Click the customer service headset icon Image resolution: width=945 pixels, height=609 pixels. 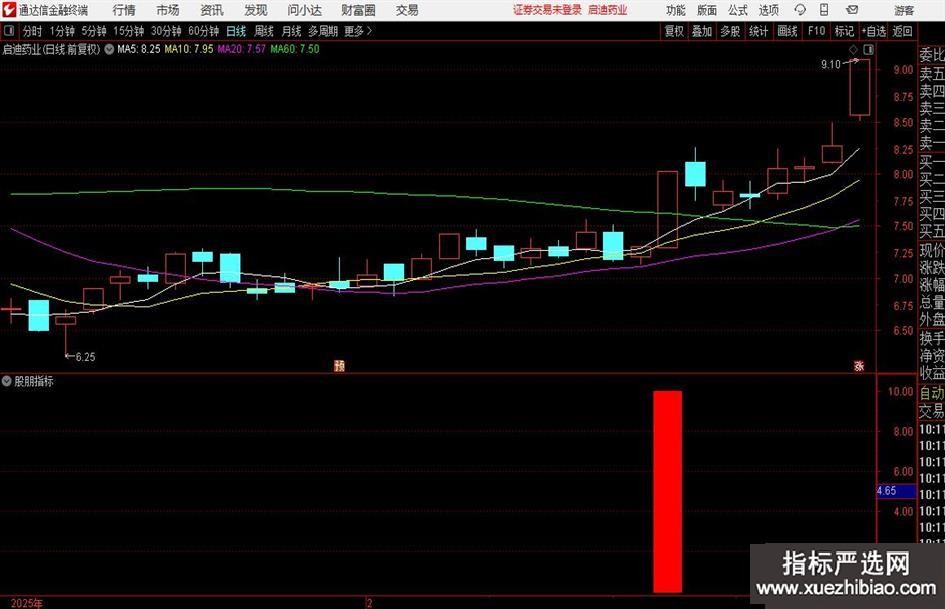800,10
